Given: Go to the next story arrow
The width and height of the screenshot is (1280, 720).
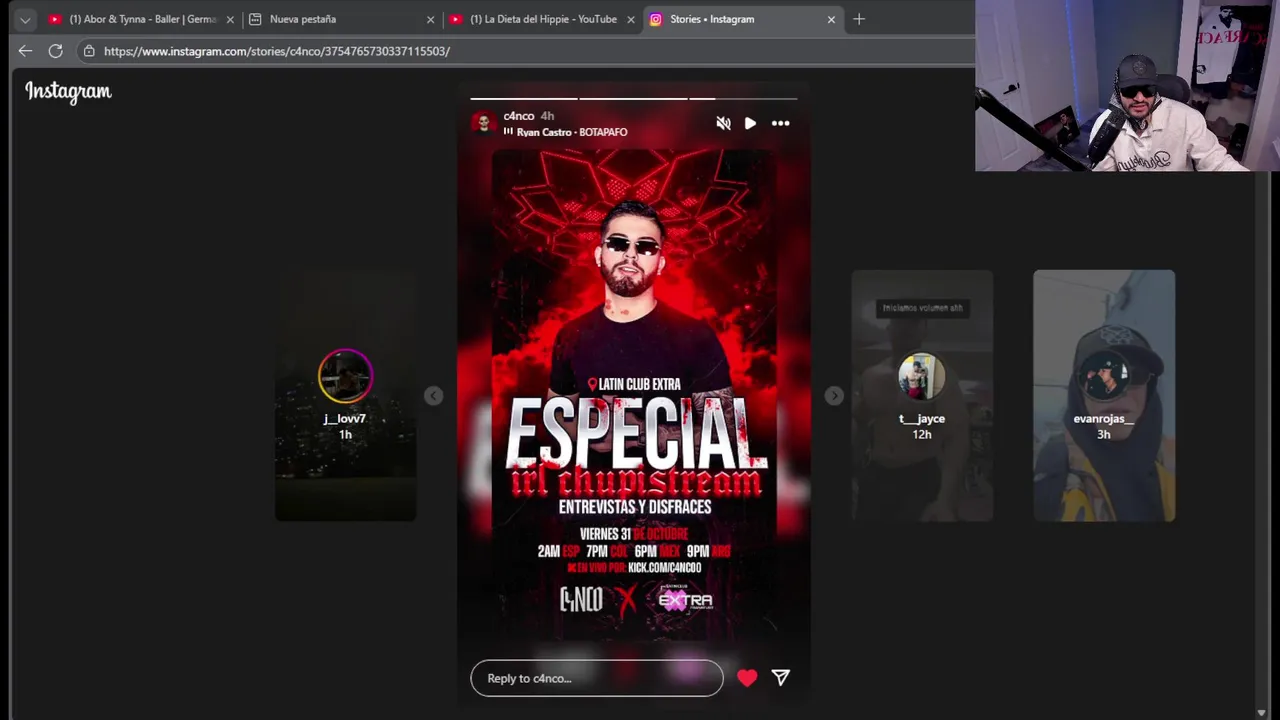Looking at the screenshot, I should (x=834, y=396).
